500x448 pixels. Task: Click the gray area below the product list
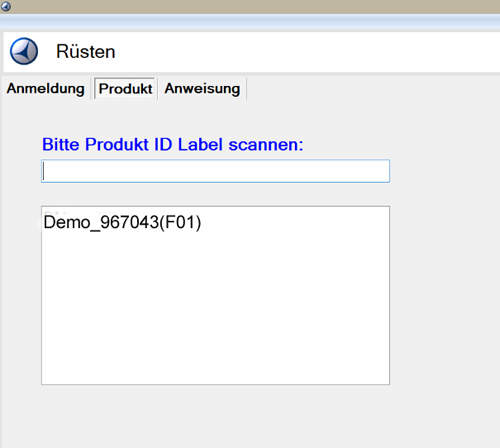tap(215, 417)
